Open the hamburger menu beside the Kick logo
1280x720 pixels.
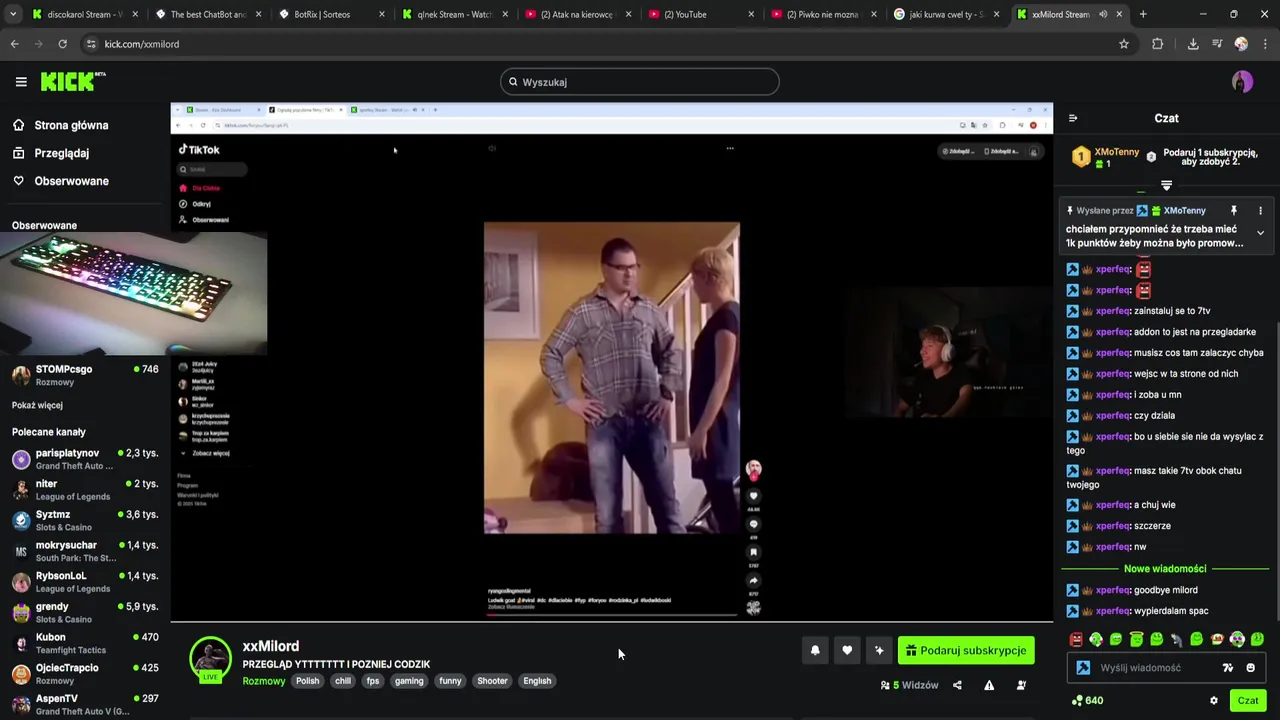tap(21, 82)
